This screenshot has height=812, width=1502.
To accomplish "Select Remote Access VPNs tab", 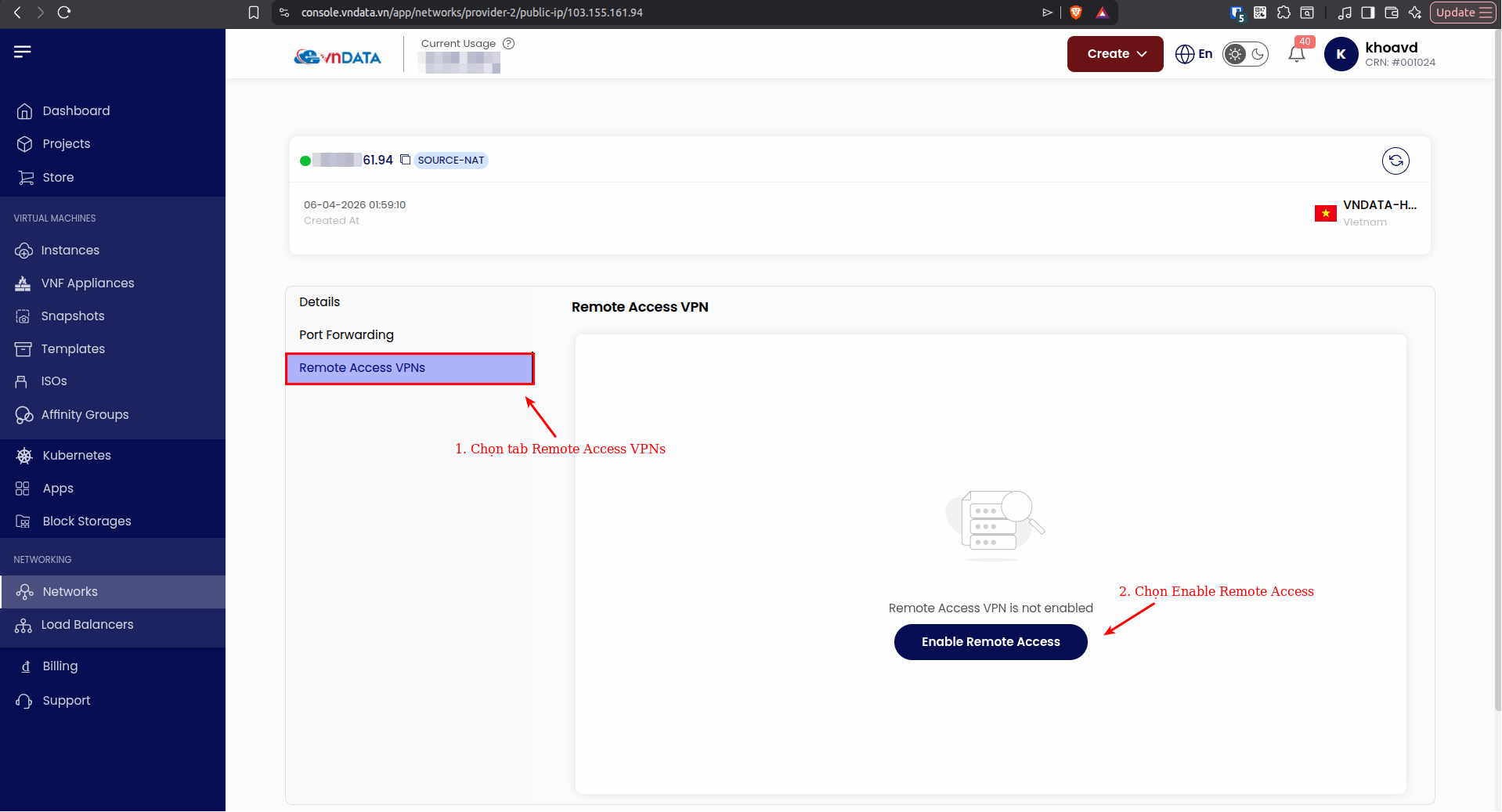I will coord(410,368).
